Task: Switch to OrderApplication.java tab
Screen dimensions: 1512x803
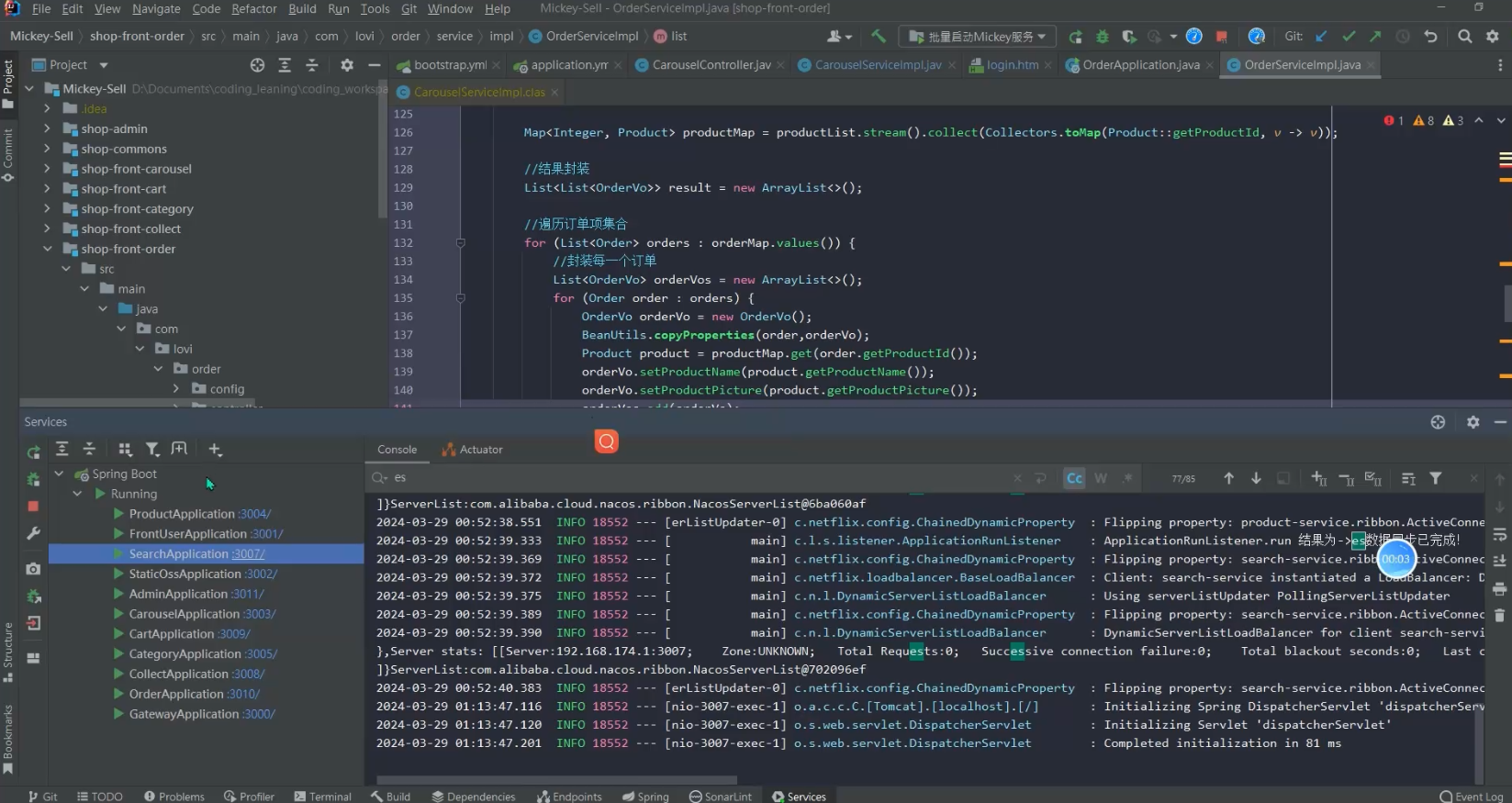Action: (x=1141, y=65)
